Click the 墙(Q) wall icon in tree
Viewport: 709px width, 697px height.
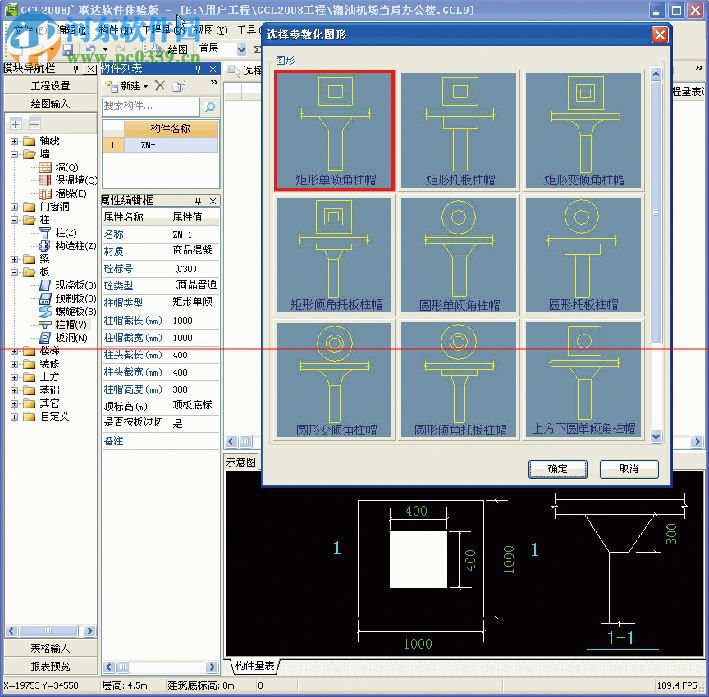point(46,167)
